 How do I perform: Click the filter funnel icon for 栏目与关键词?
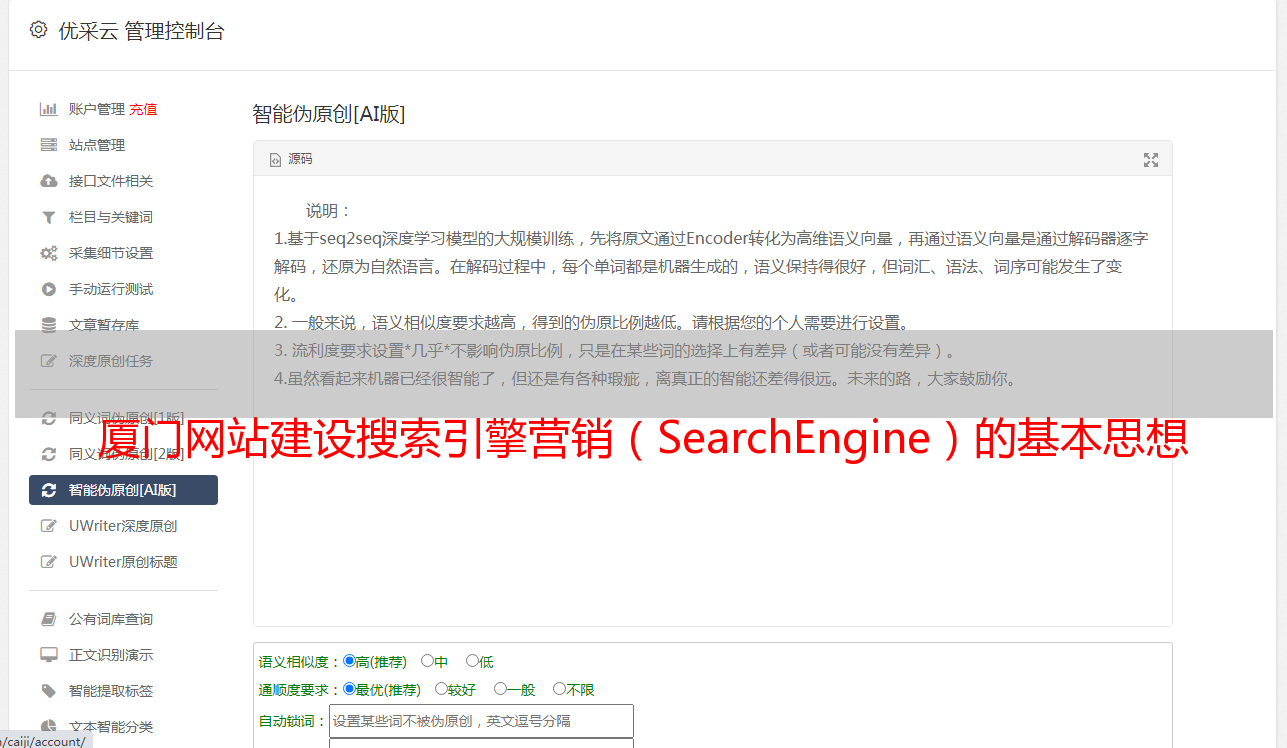point(48,217)
